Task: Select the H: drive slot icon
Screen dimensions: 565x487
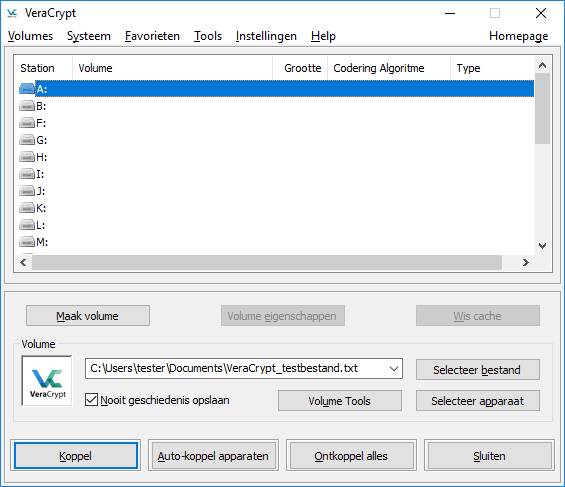Action: (27, 157)
